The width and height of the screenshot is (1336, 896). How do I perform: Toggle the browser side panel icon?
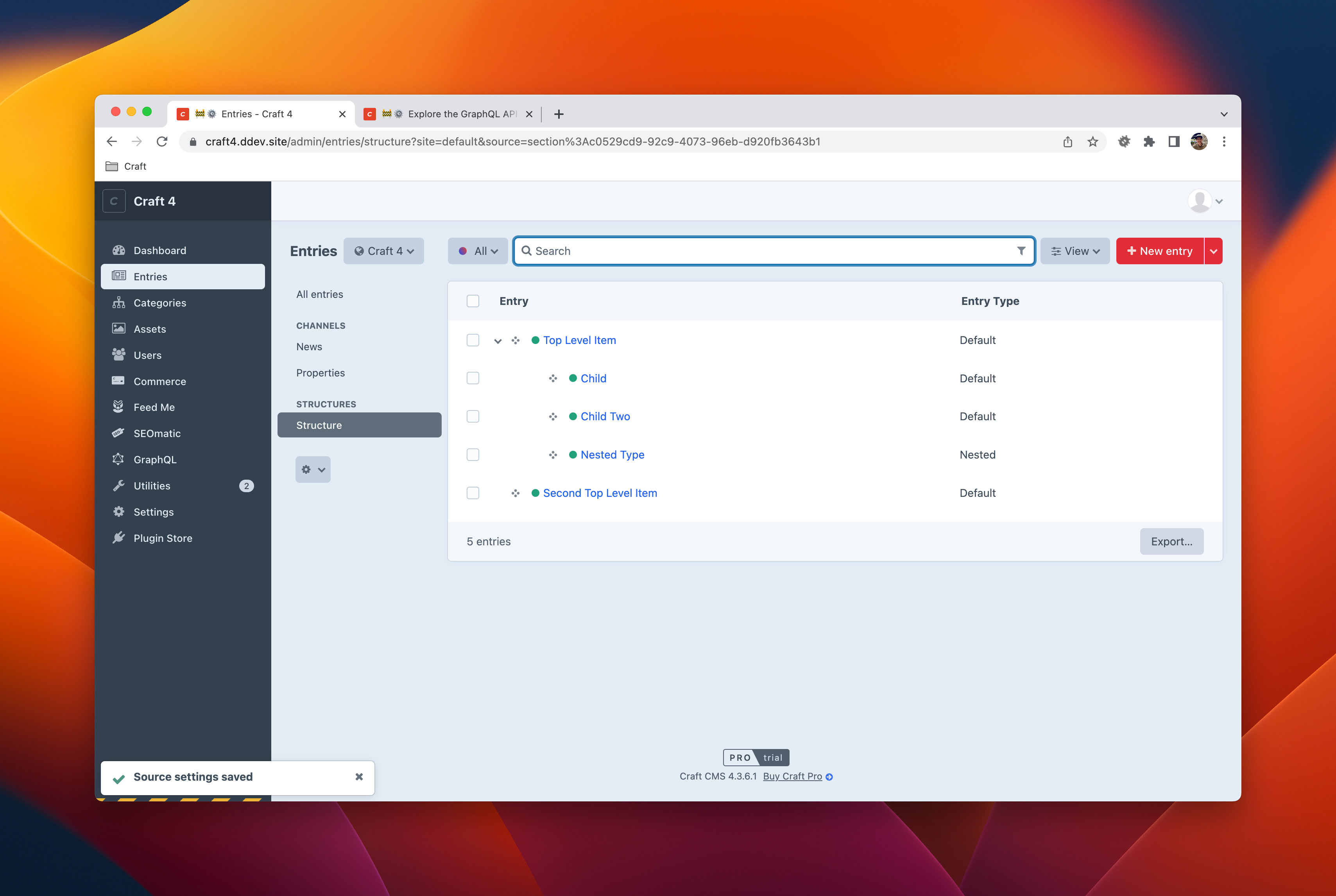[1174, 142]
